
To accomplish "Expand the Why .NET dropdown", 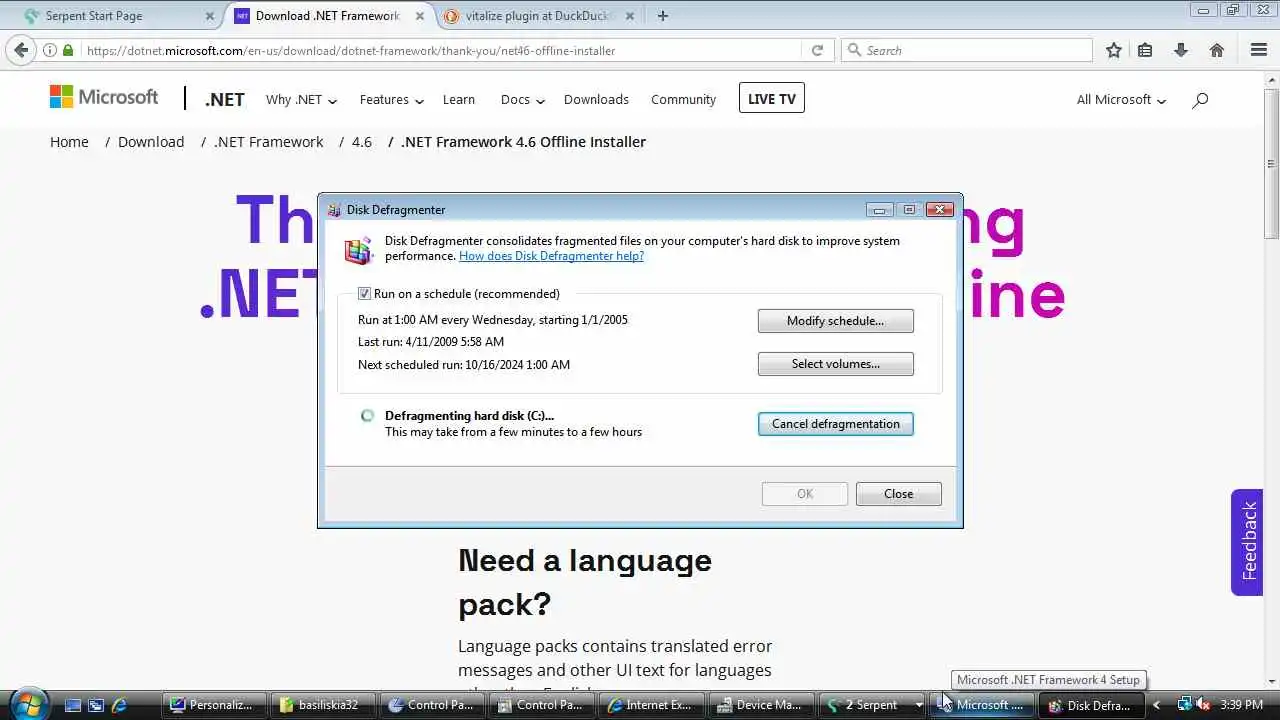I will coord(301,100).
